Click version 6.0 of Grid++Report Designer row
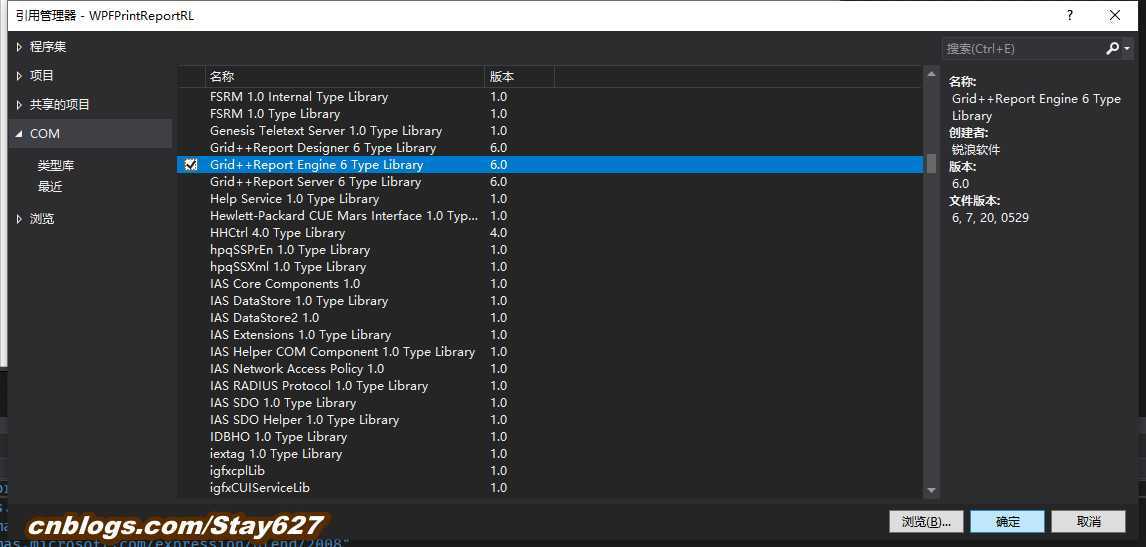This screenshot has width=1146, height=547. [498, 148]
